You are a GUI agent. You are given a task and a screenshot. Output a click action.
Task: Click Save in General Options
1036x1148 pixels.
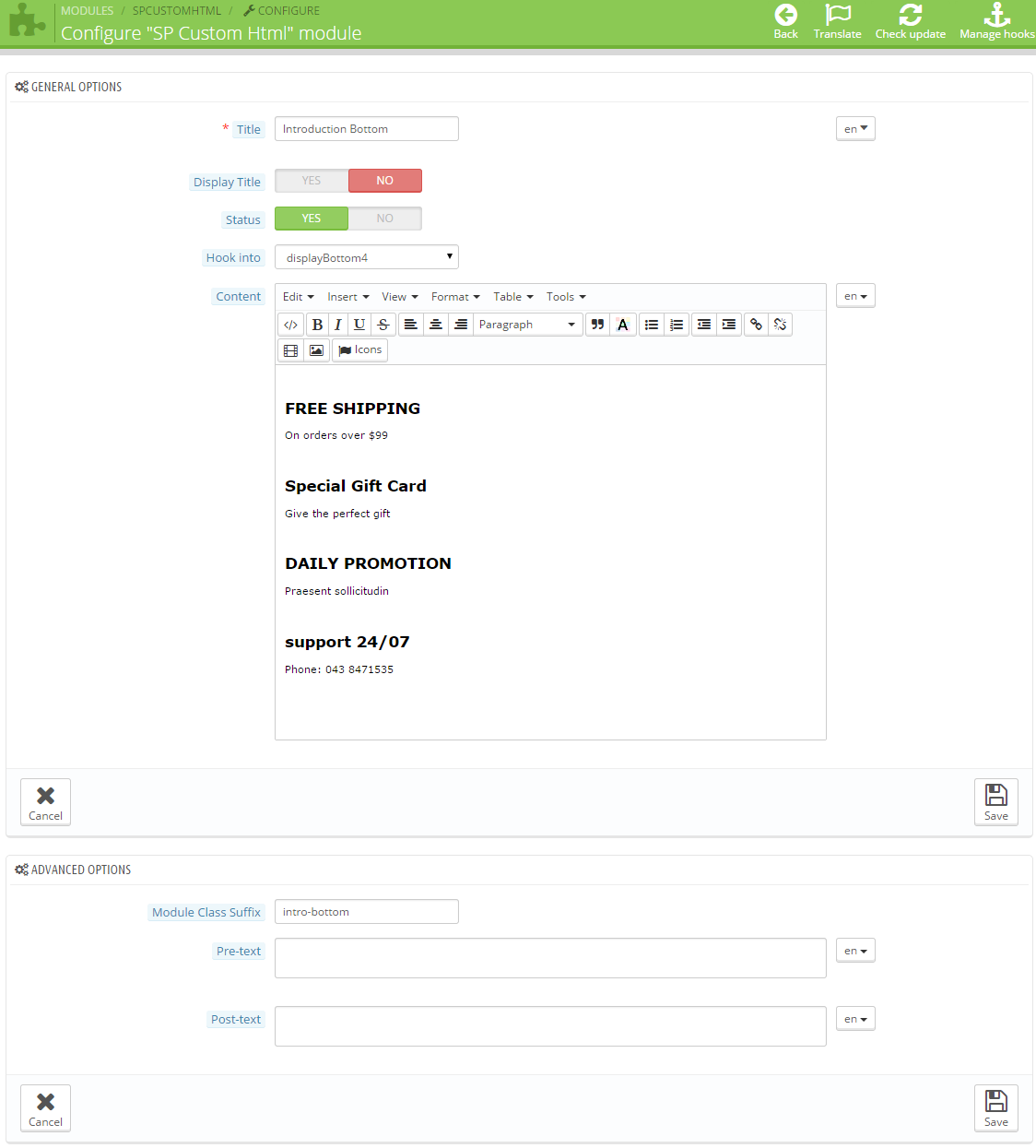(x=996, y=802)
